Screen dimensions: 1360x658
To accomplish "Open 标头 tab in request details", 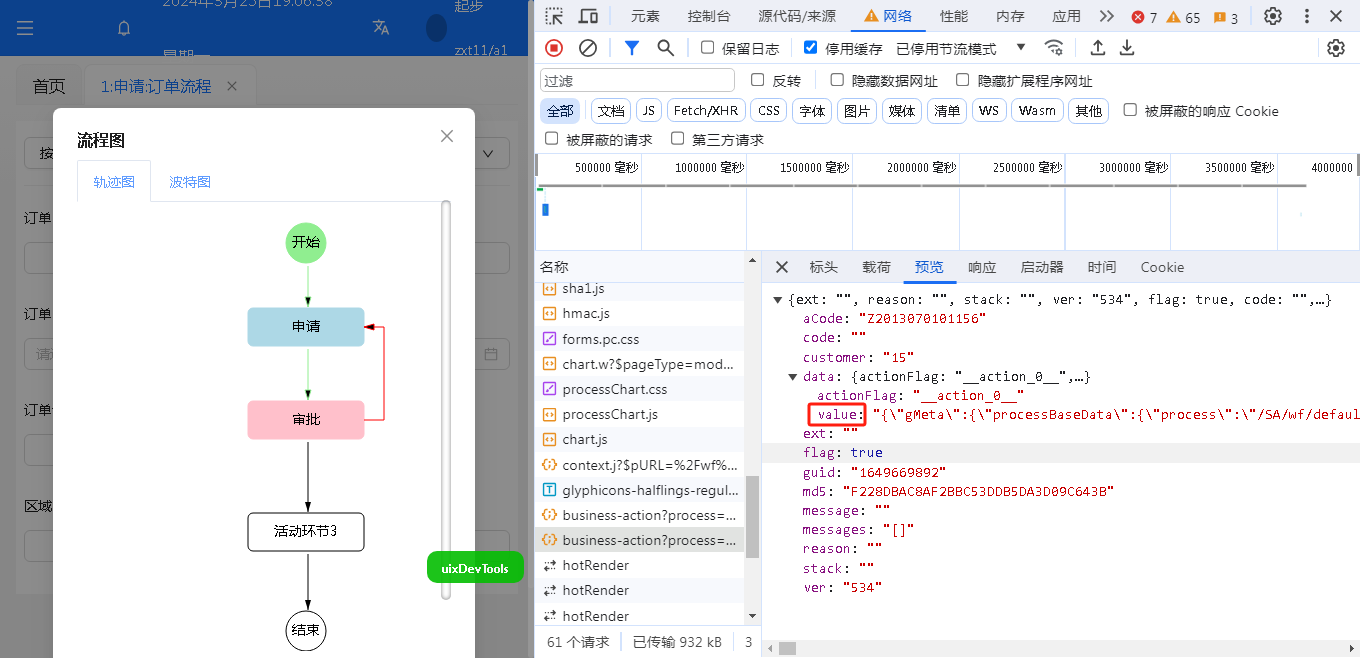I will 823,267.
